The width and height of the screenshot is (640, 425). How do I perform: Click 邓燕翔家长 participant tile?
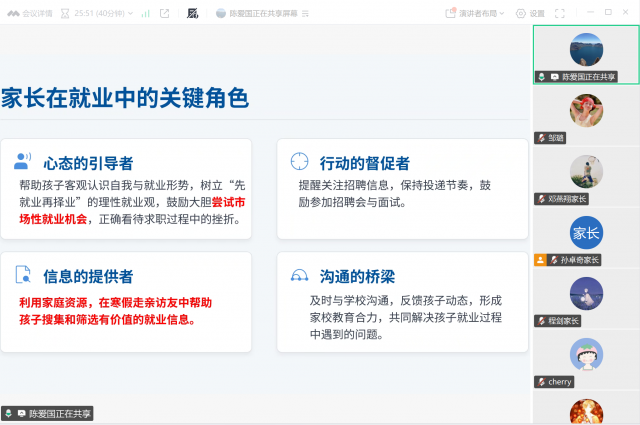(586, 173)
